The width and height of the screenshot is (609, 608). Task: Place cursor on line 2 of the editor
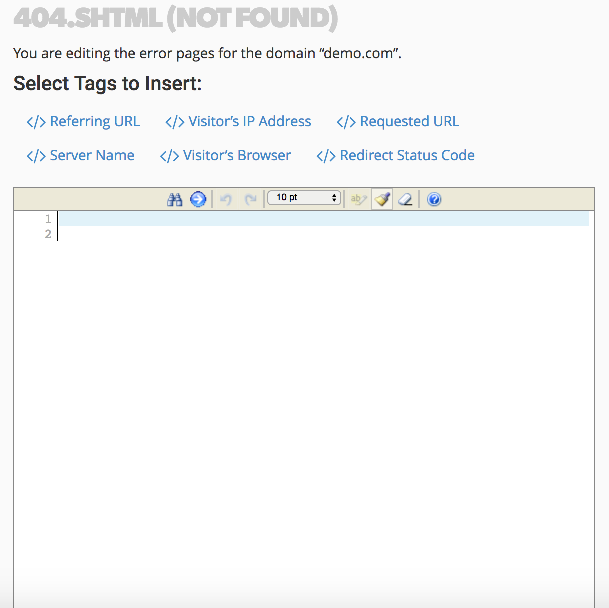(320, 234)
